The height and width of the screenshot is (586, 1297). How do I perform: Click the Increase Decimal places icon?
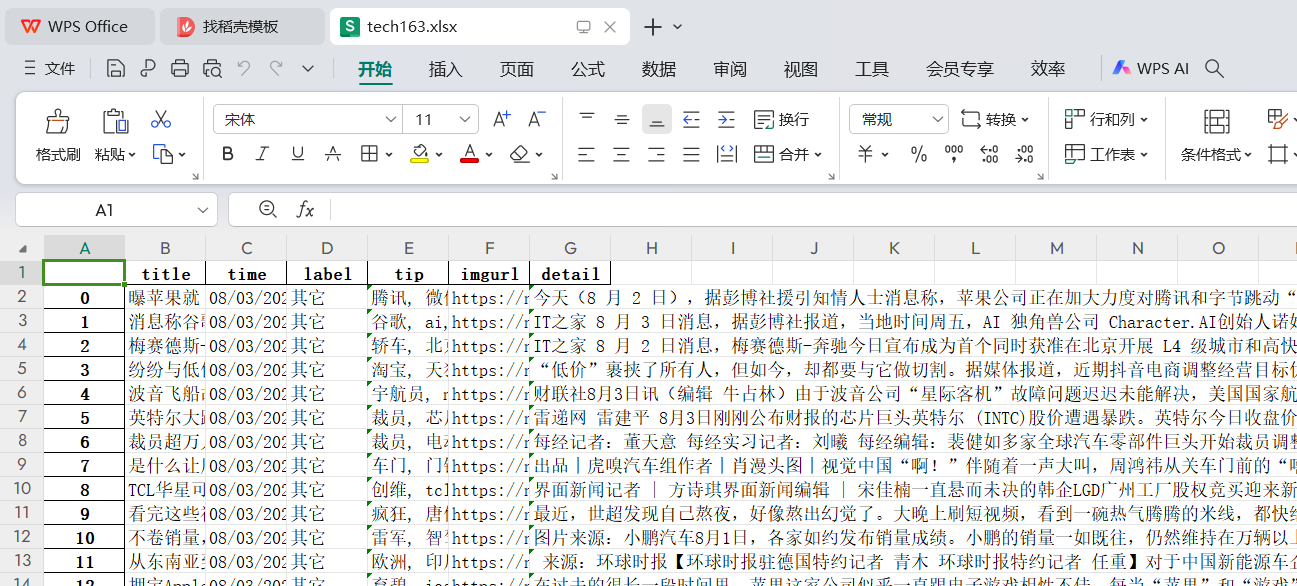(989, 154)
